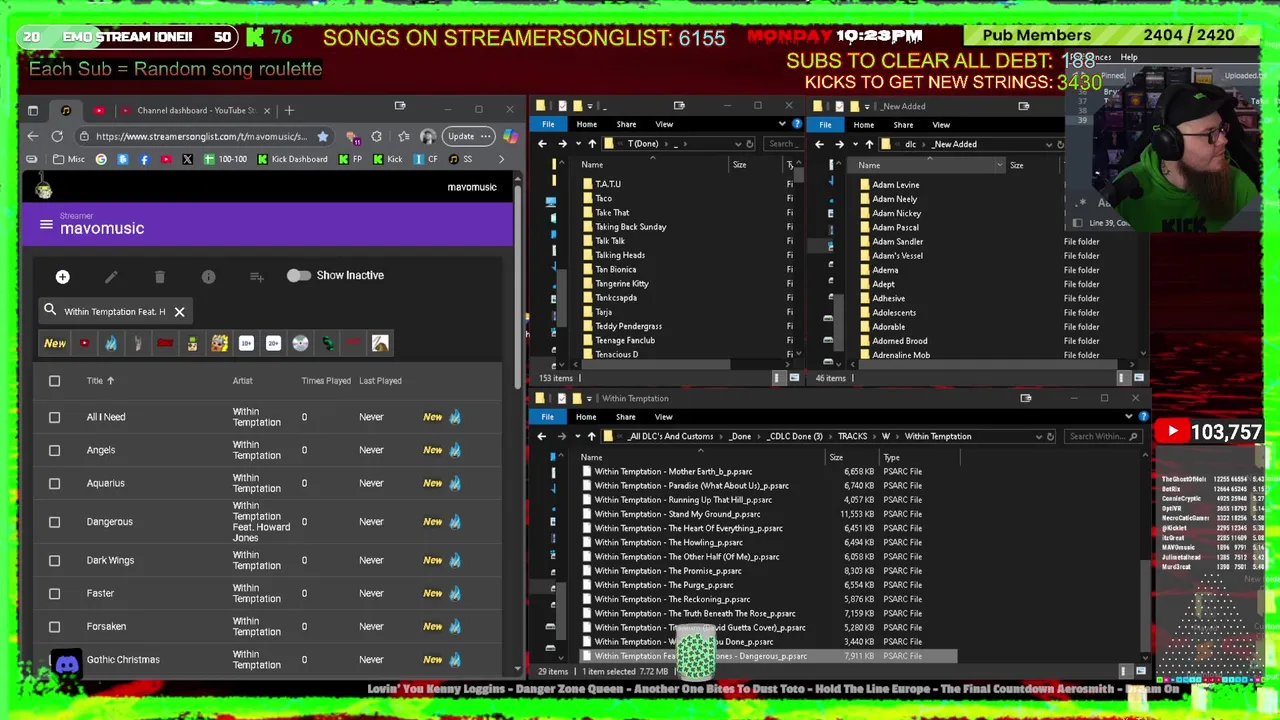This screenshot has width=1280, height=720.
Task: Refresh the T (Done) explorer window
Action: point(750,144)
